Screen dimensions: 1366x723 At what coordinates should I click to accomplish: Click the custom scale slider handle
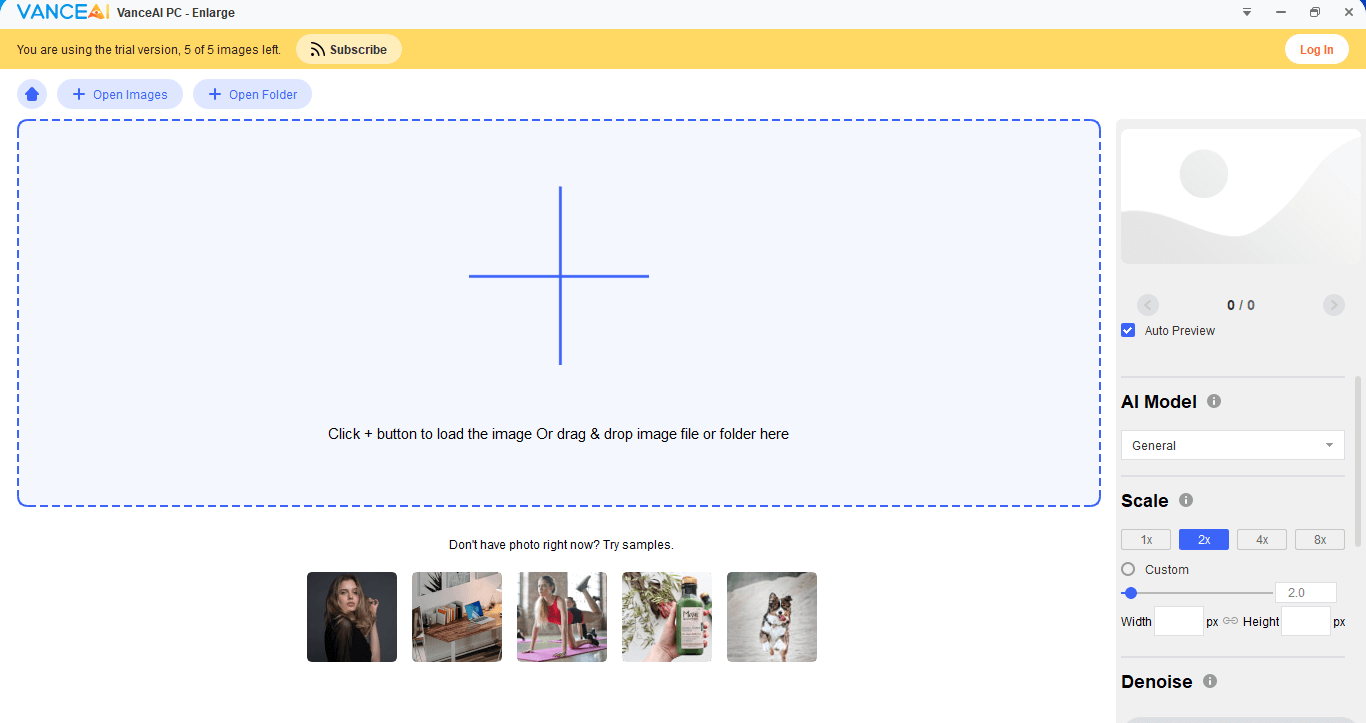1130,592
